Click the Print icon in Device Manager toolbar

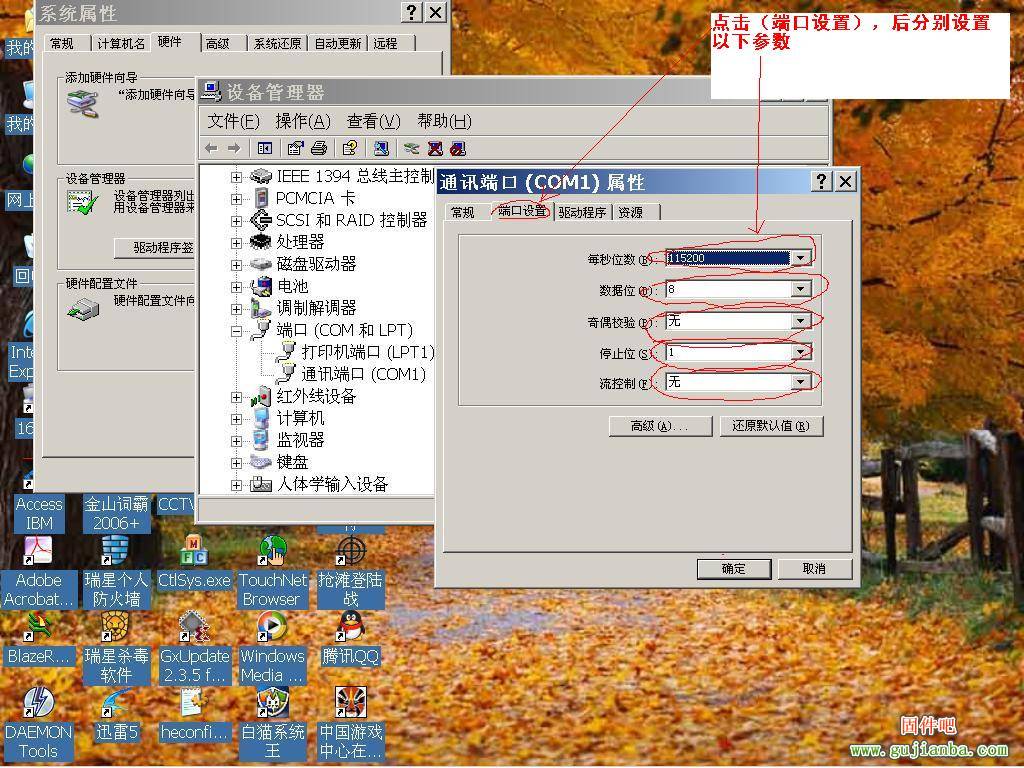(x=319, y=148)
